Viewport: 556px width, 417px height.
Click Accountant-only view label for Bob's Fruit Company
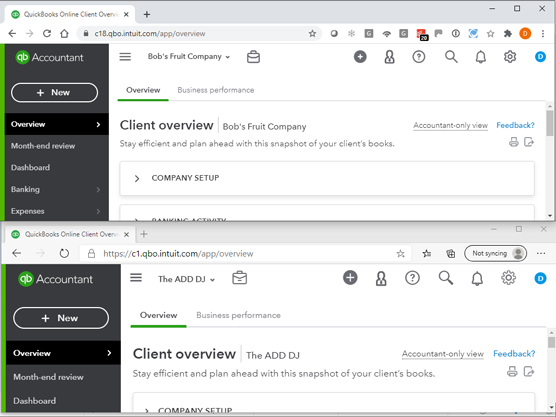450,126
